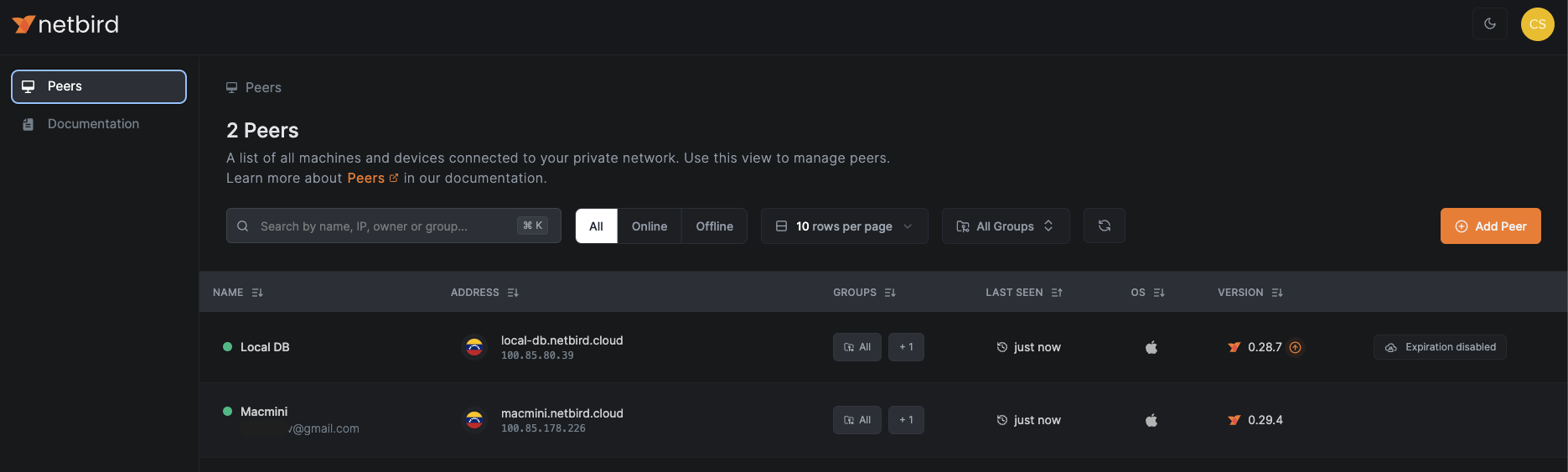Select the Online status filter
This screenshot has width=1568, height=472.
point(649,226)
